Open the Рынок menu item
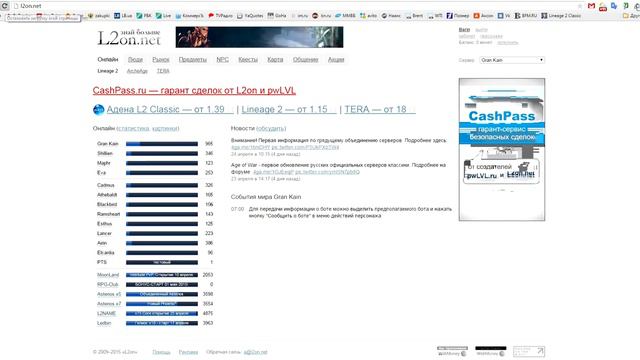The height and width of the screenshot is (360, 640). tap(161, 60)
